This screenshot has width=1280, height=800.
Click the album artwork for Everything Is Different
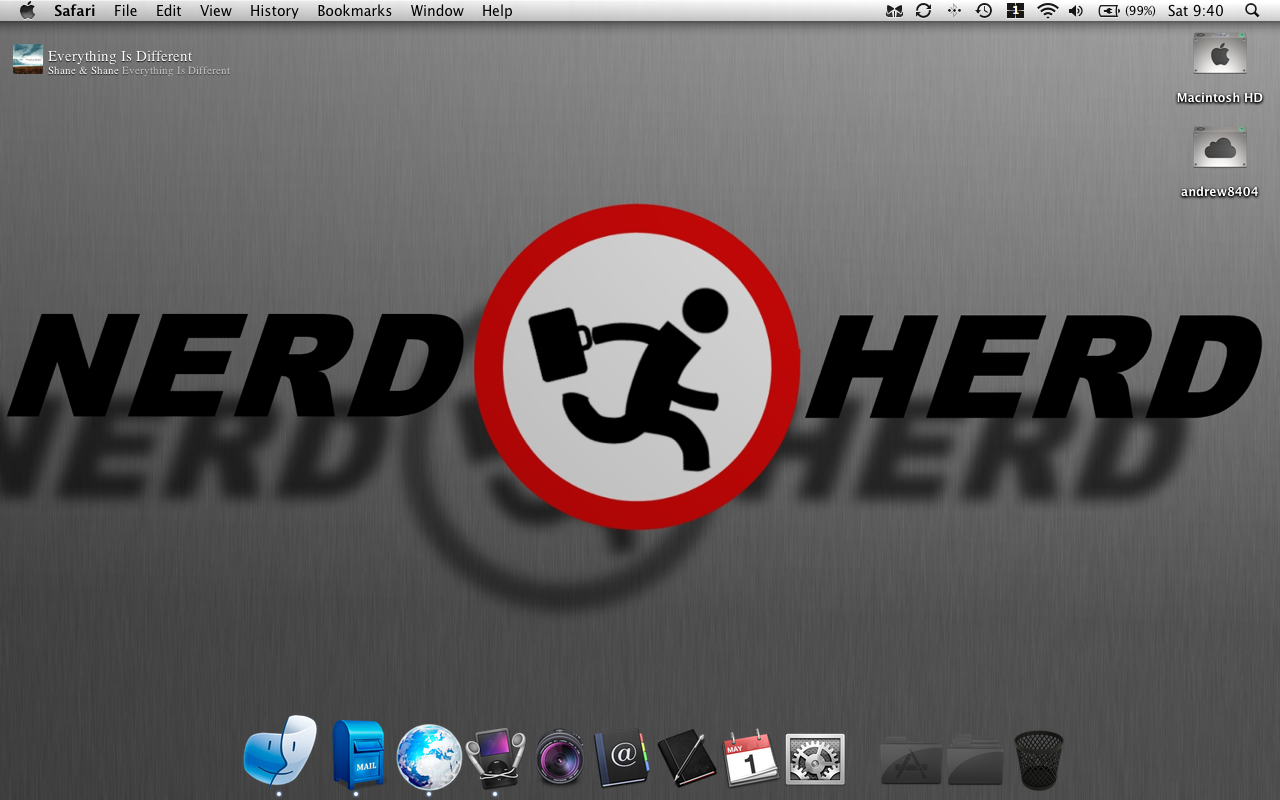(x=28, y=59)
